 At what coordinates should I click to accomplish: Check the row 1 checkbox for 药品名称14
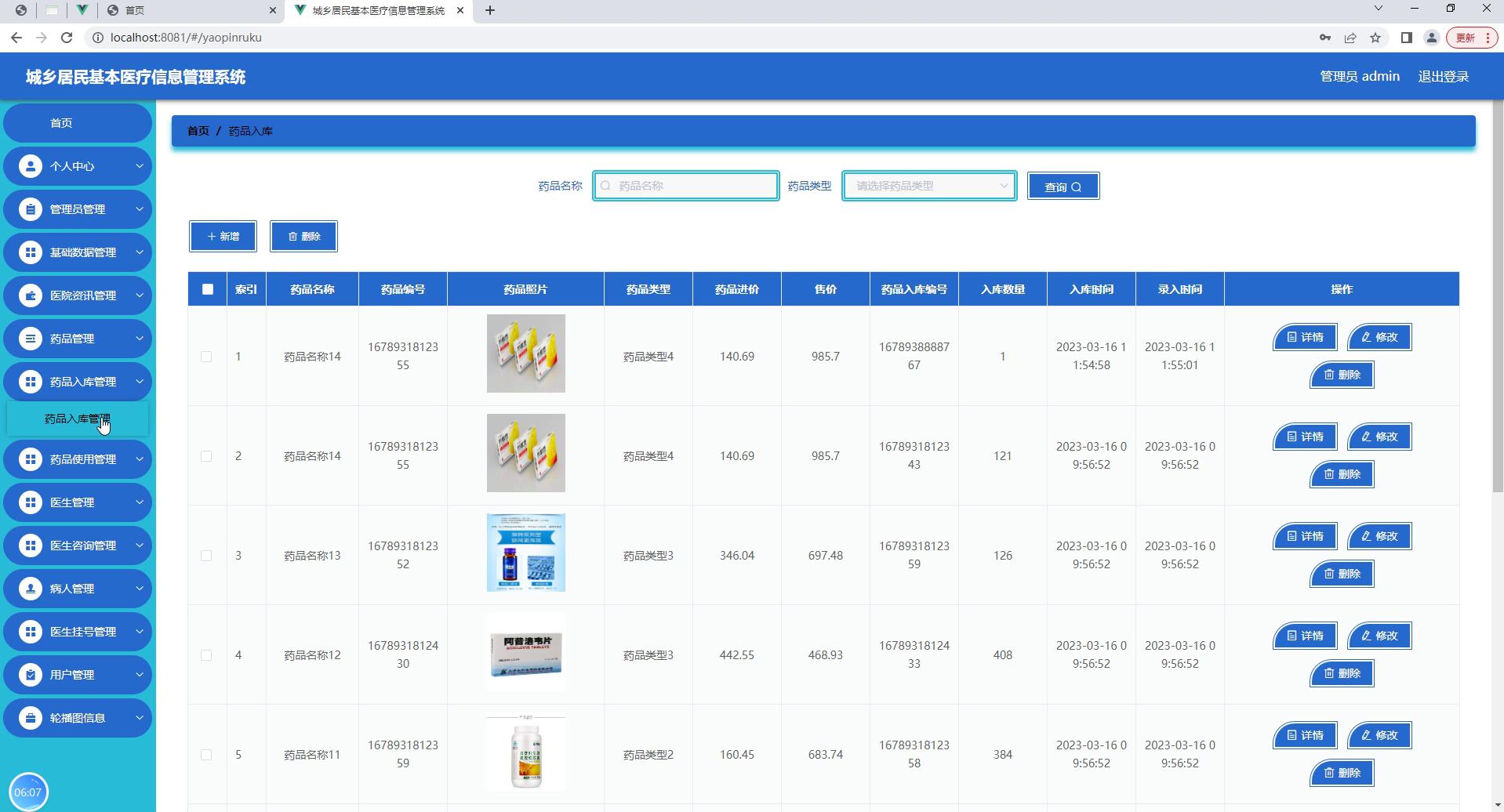(x=206, y=357)
